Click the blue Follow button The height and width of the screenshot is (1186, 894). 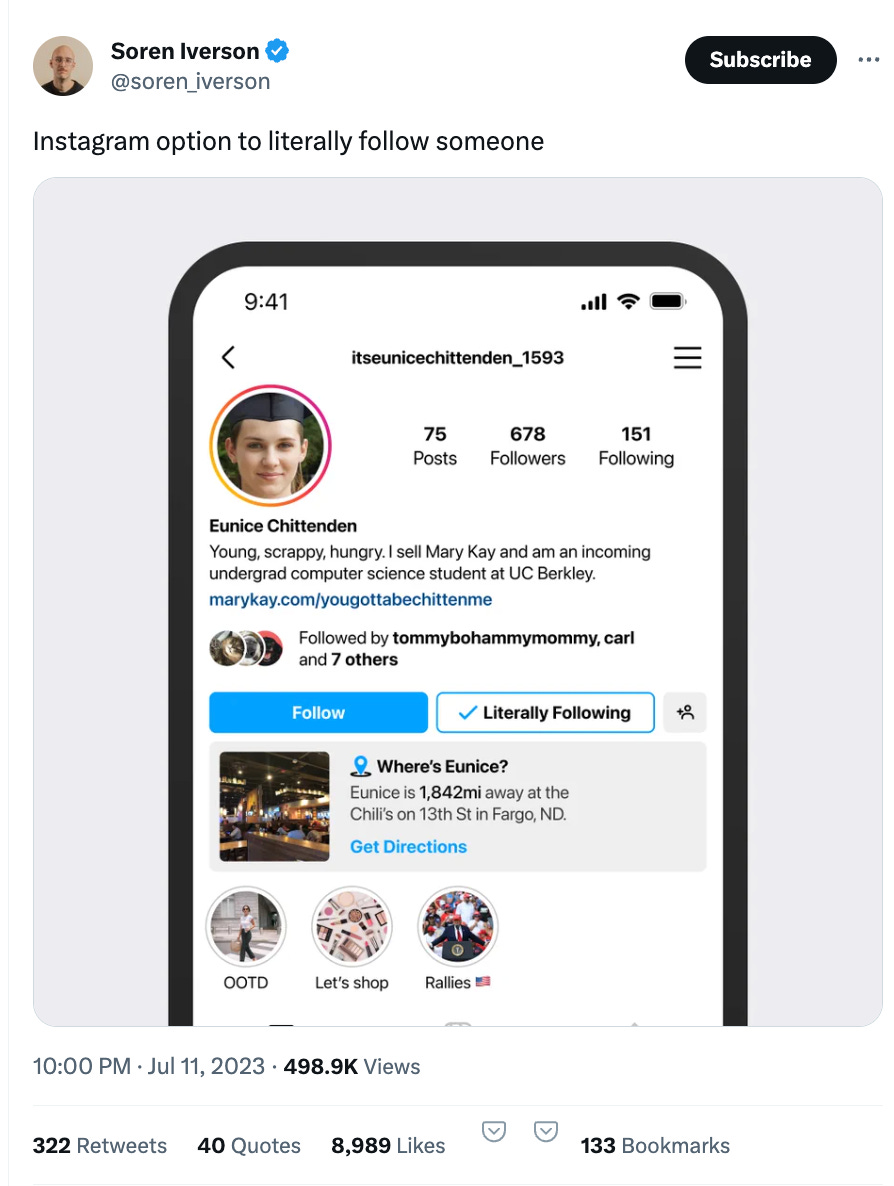pyautogui.click(x=318, y=713)
